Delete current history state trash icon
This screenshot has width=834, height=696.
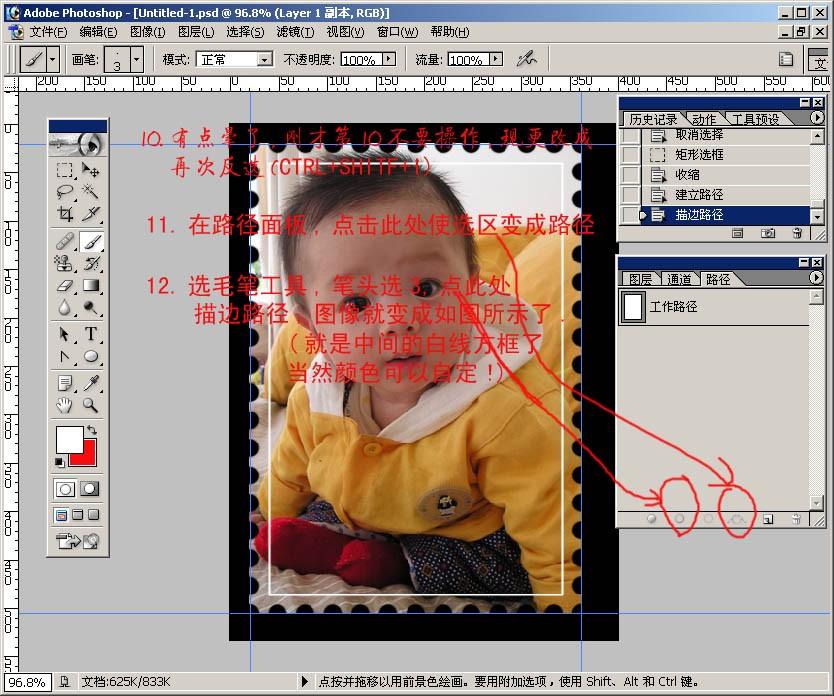click(797, 233)
